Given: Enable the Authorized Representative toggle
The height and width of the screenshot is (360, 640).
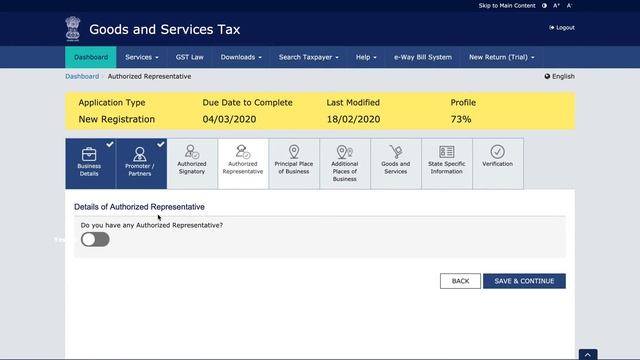Looking at the screenshot, I should coord(95,239).
